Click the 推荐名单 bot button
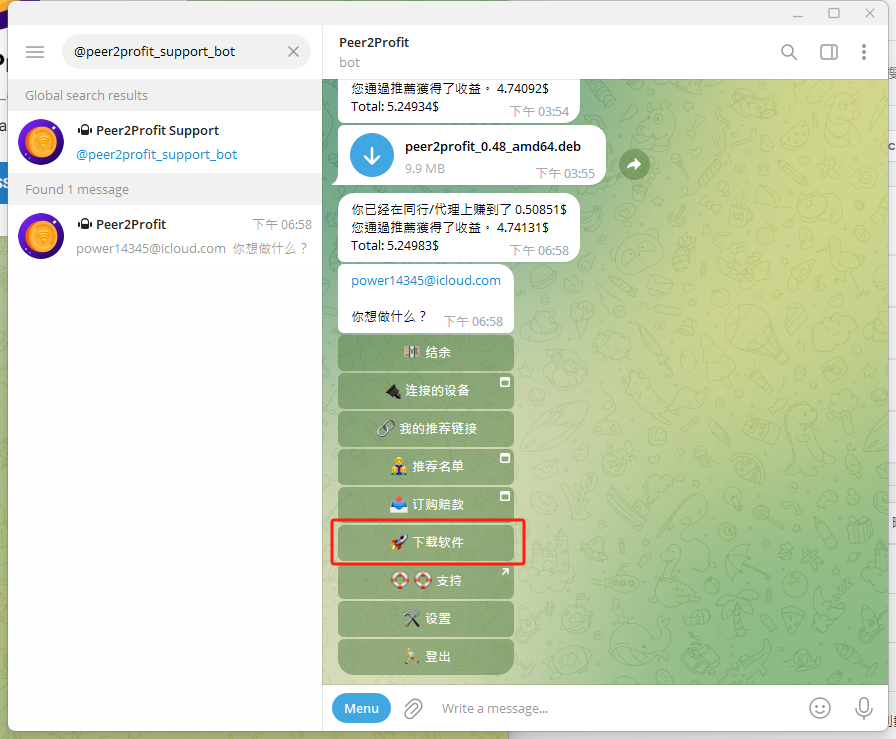This screenshot has width=896, height=739. coord(426,466)
